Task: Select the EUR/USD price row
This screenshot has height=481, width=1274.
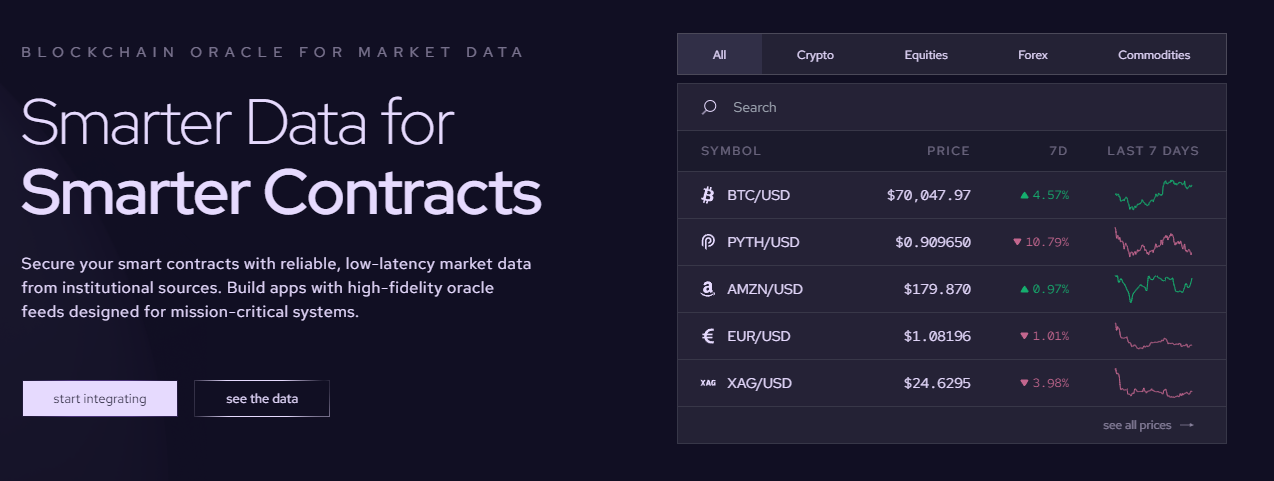Action: tap(951, 336)
